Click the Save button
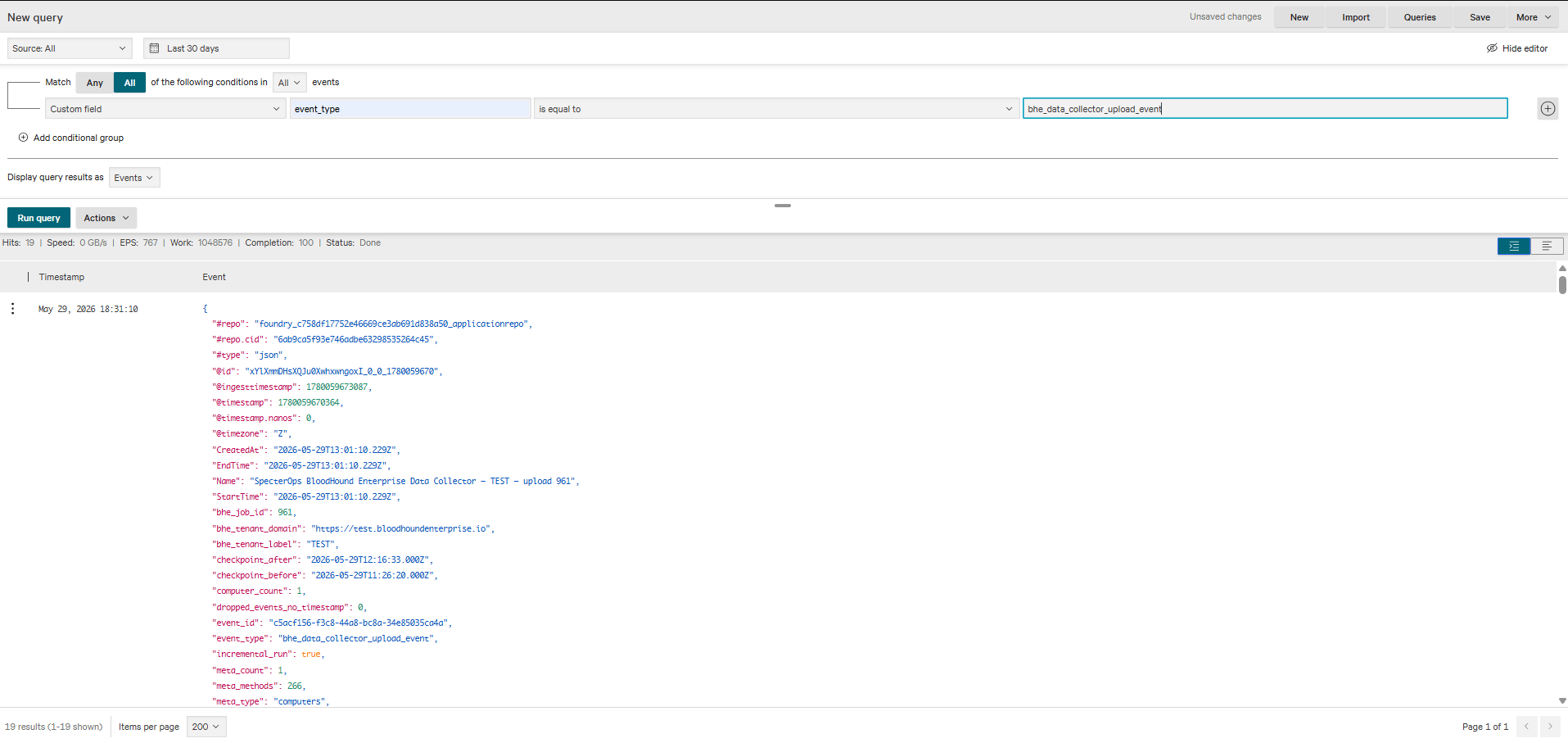Viewport: 1568px width, 743px height. pos(1480,17)
